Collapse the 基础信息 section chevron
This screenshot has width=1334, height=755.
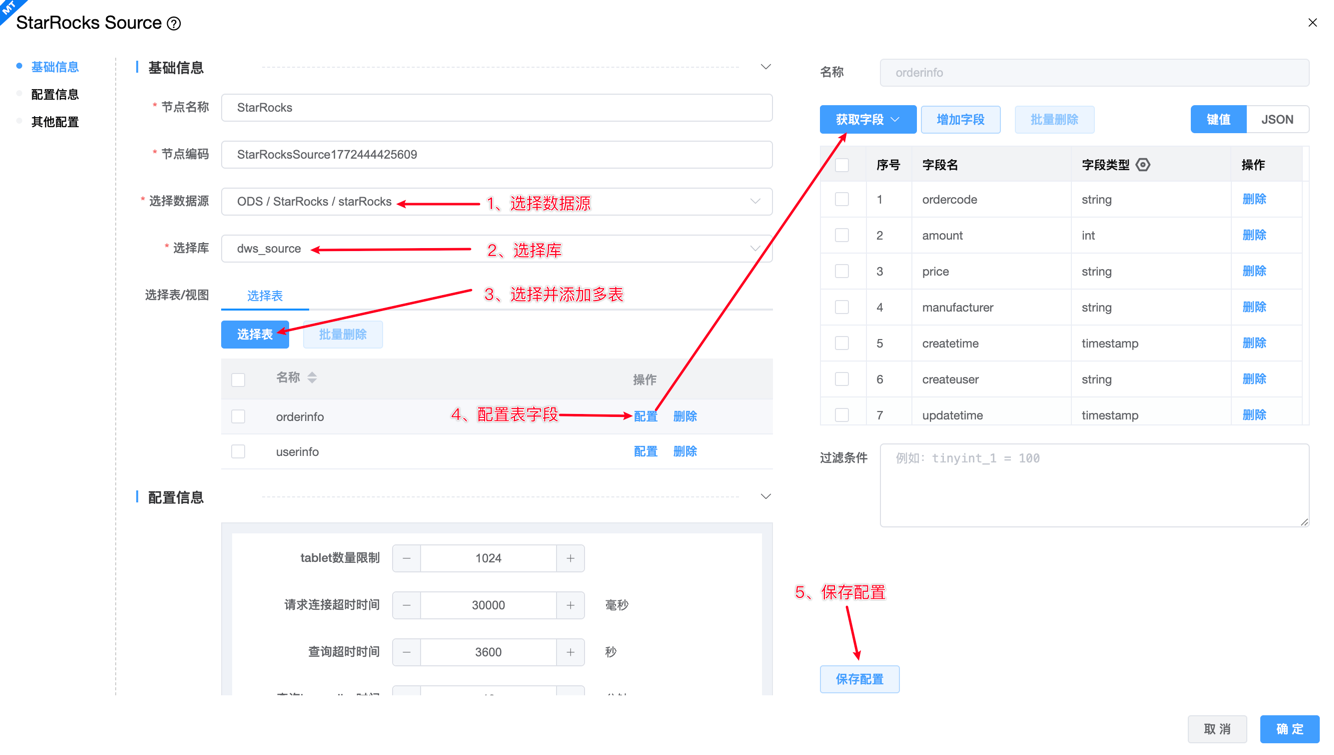(765, 67)
